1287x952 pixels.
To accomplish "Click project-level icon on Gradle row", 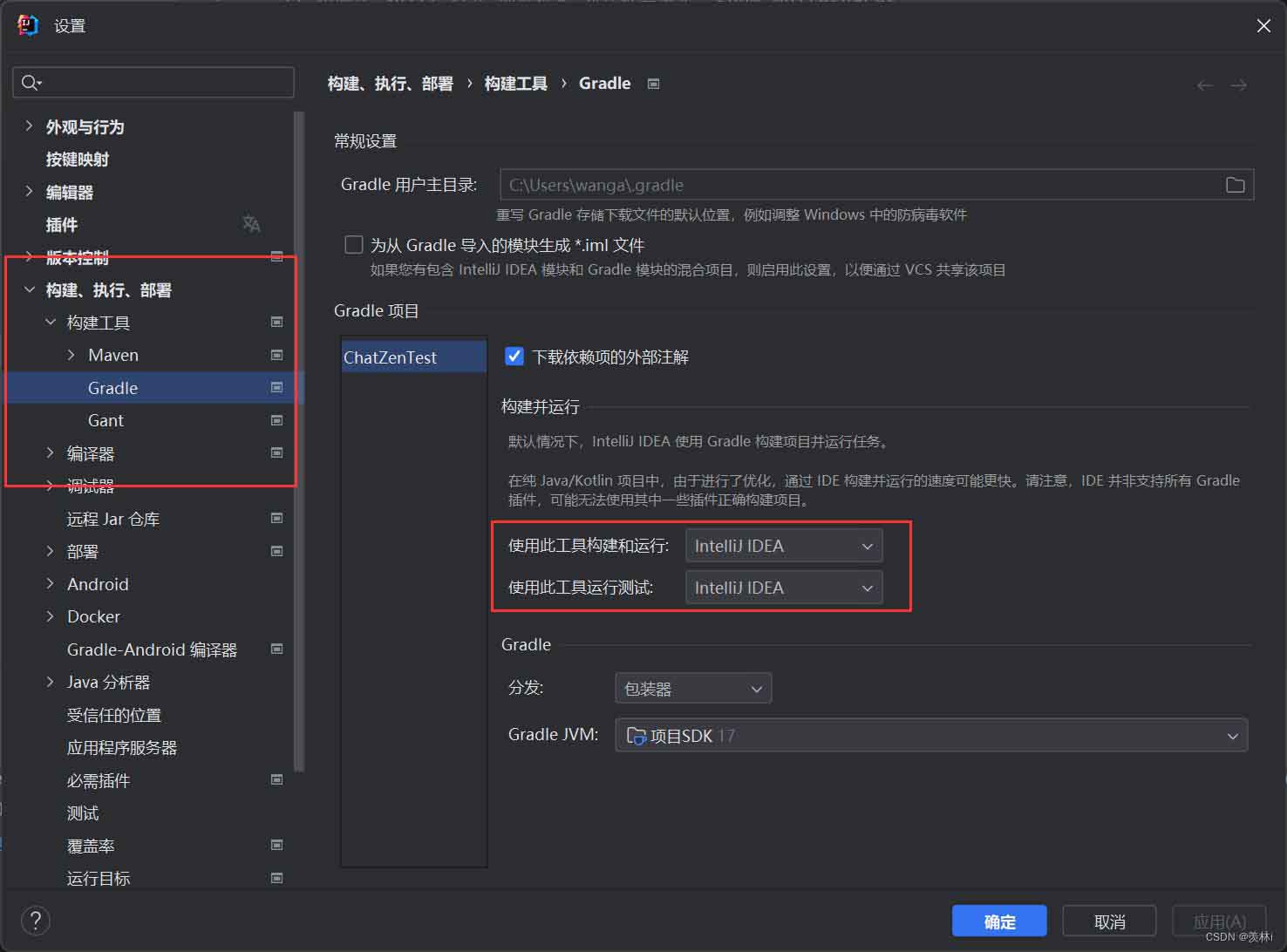I will point(276,387).
